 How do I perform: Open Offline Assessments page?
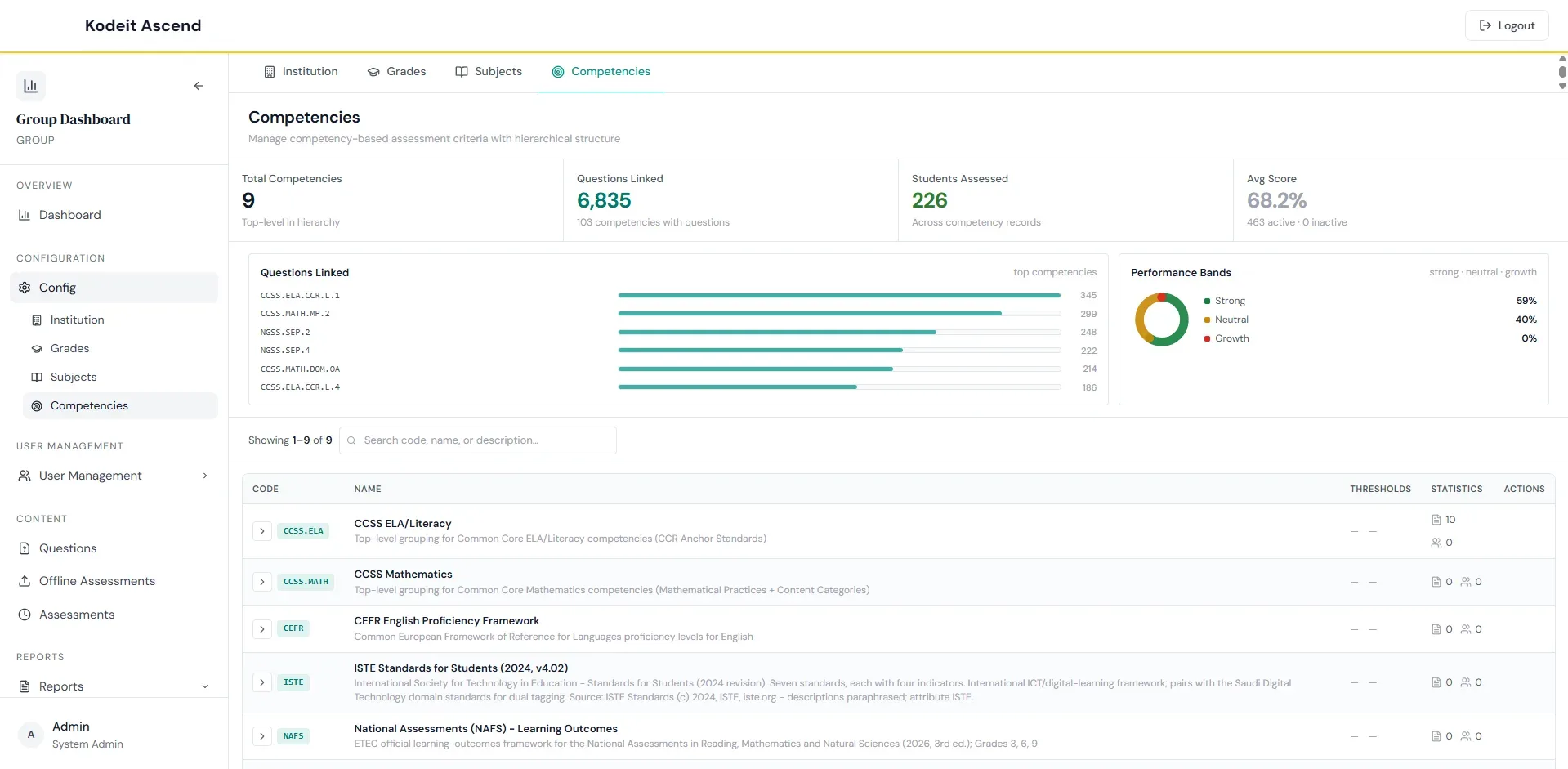pyautogui.click(x=114, y=581)
